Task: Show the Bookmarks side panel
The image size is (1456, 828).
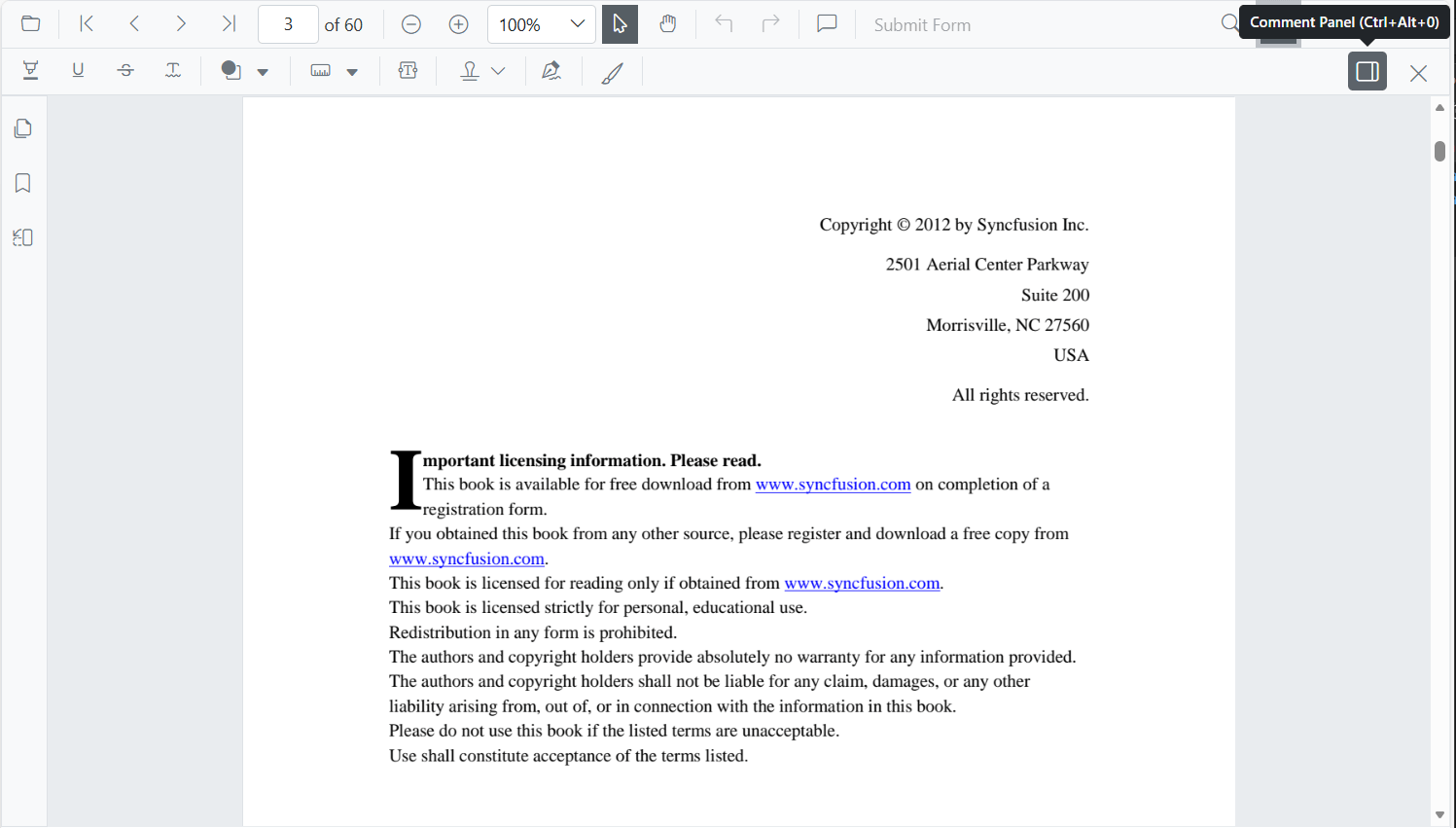Action: click(23, 183)
